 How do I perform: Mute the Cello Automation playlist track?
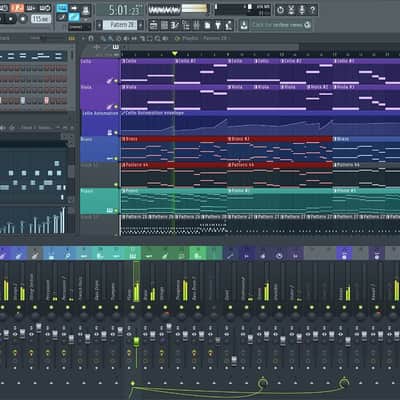tap(116, 133)
